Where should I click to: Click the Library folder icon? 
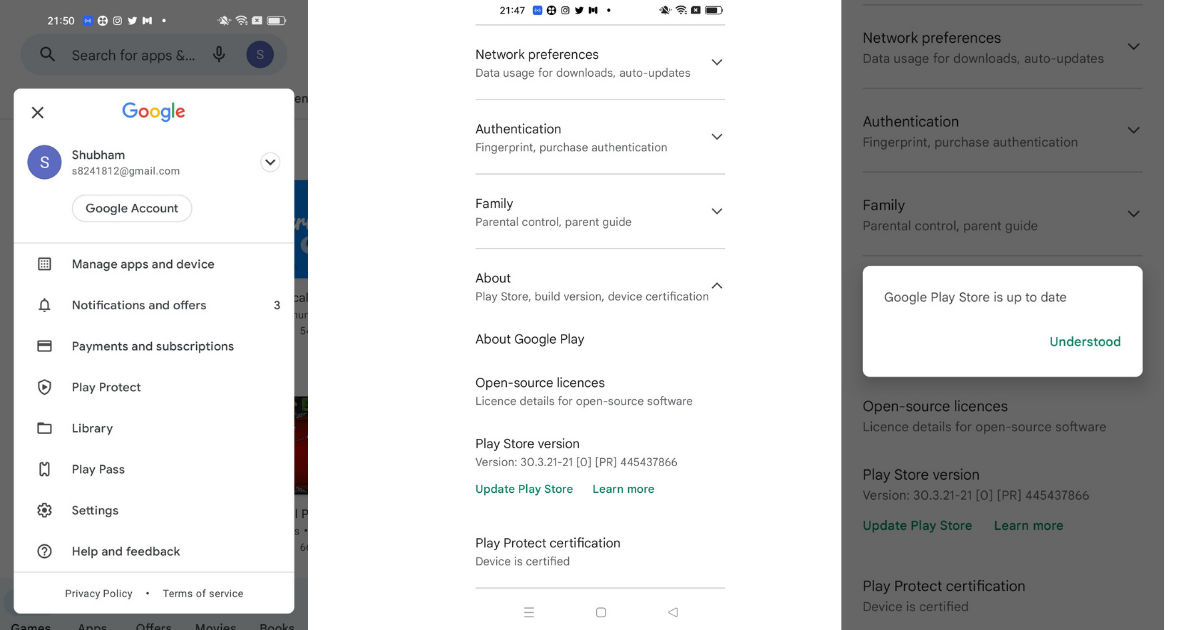44,428
